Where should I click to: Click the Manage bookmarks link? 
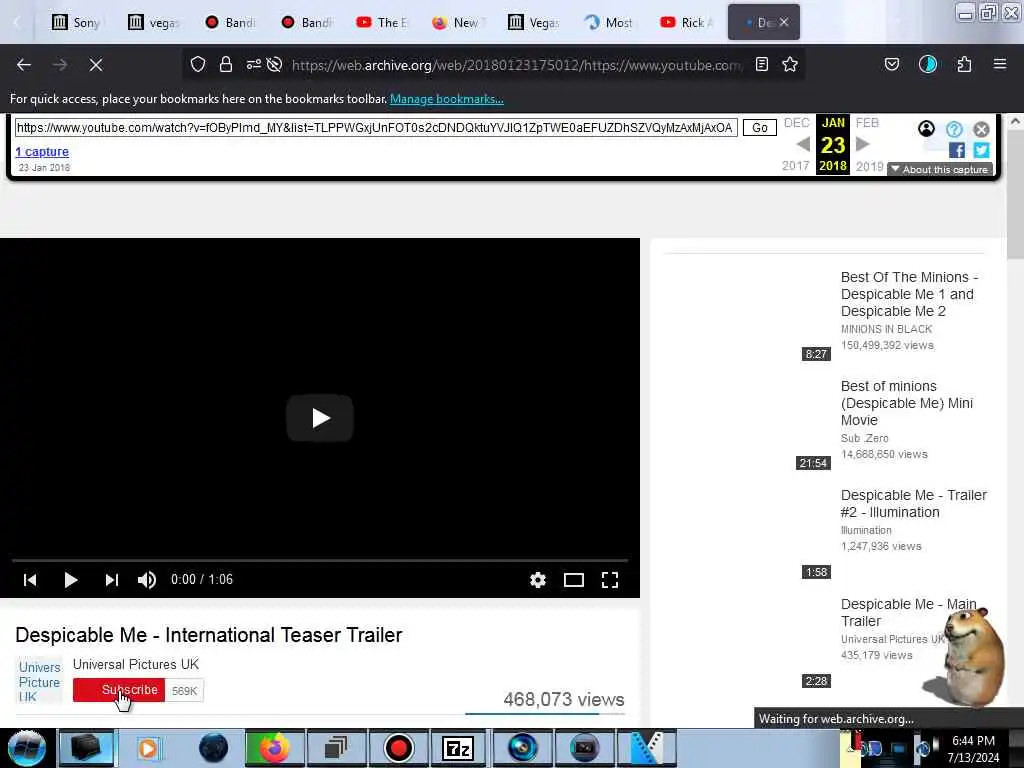(447, 99)
